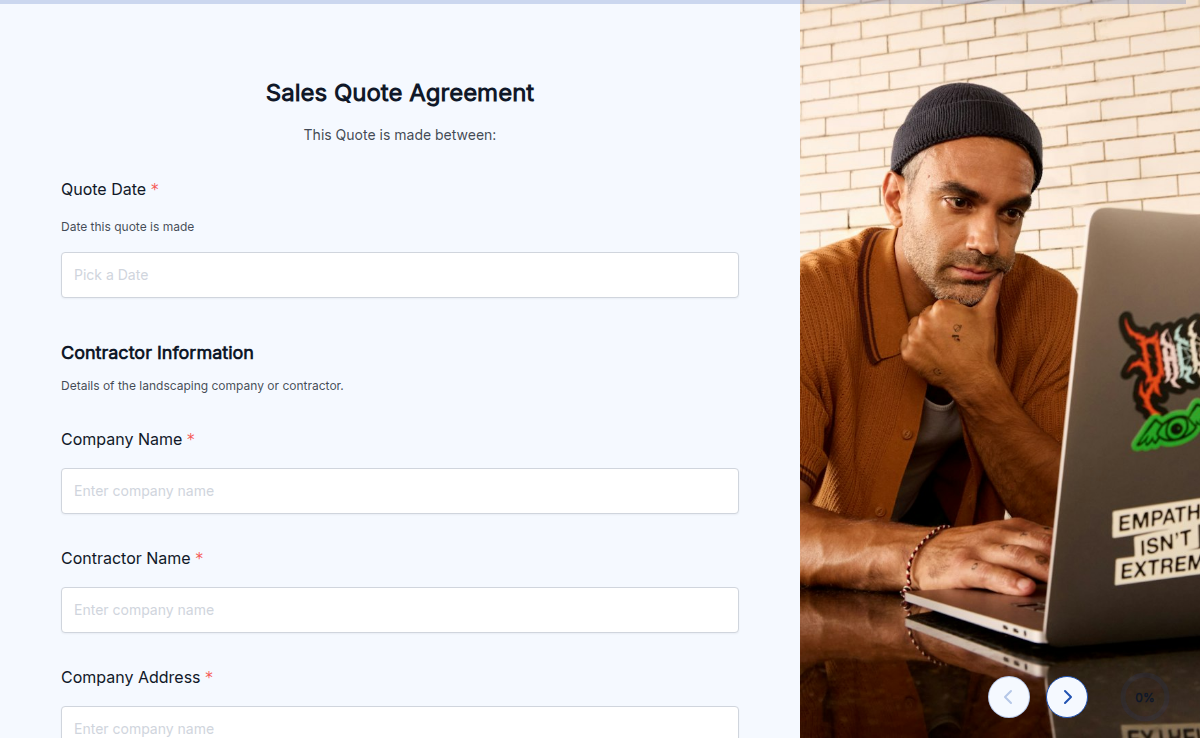
Task: Check form completion on the progress indicator
Action: coord(1146,697)
